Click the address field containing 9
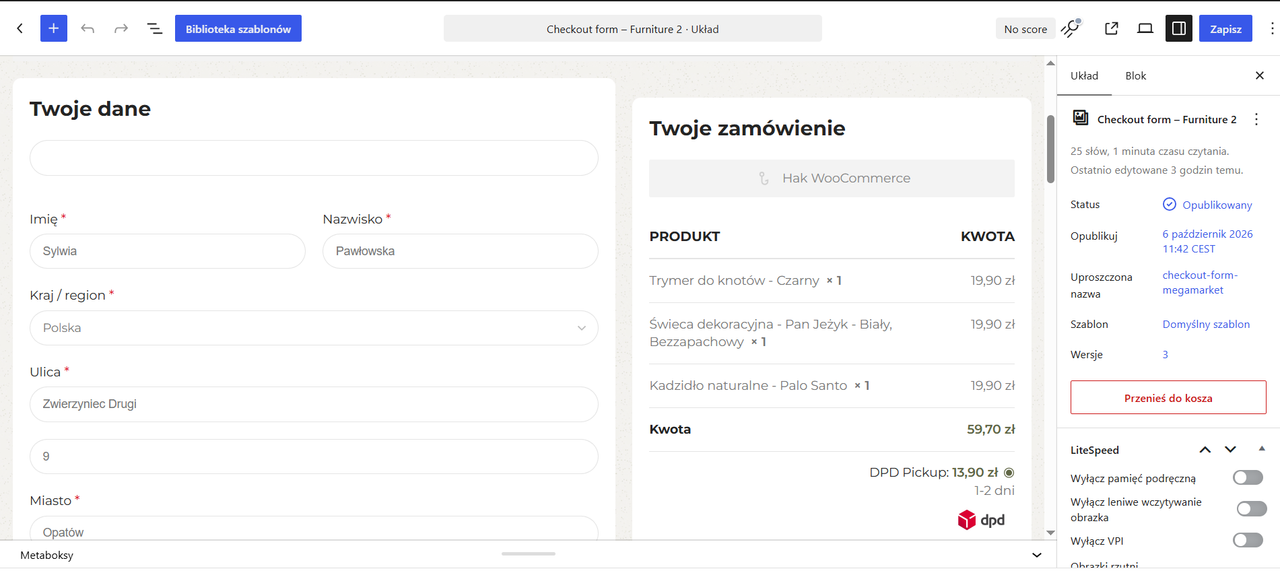The height and width of the screenshot is (571, 1280). [x=314, y=456]
